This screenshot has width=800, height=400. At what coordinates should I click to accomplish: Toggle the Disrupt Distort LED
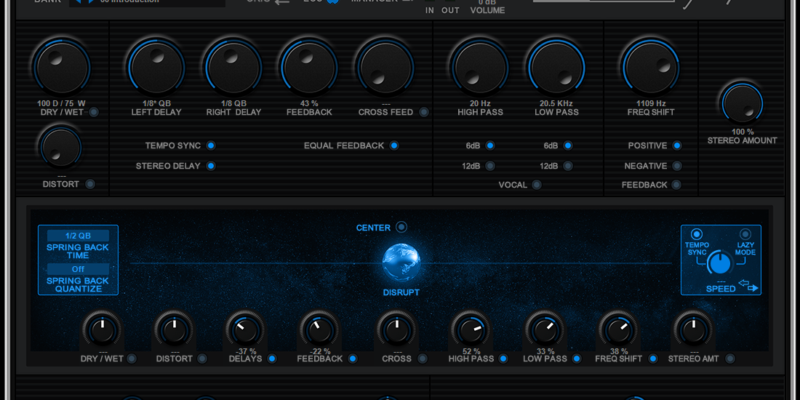(203, 359)
